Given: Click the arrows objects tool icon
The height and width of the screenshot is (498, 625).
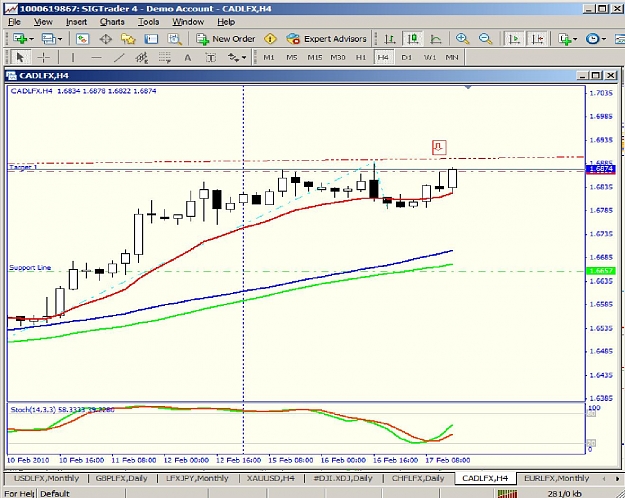Looking at the screenshot, I should tap(234, 58).
